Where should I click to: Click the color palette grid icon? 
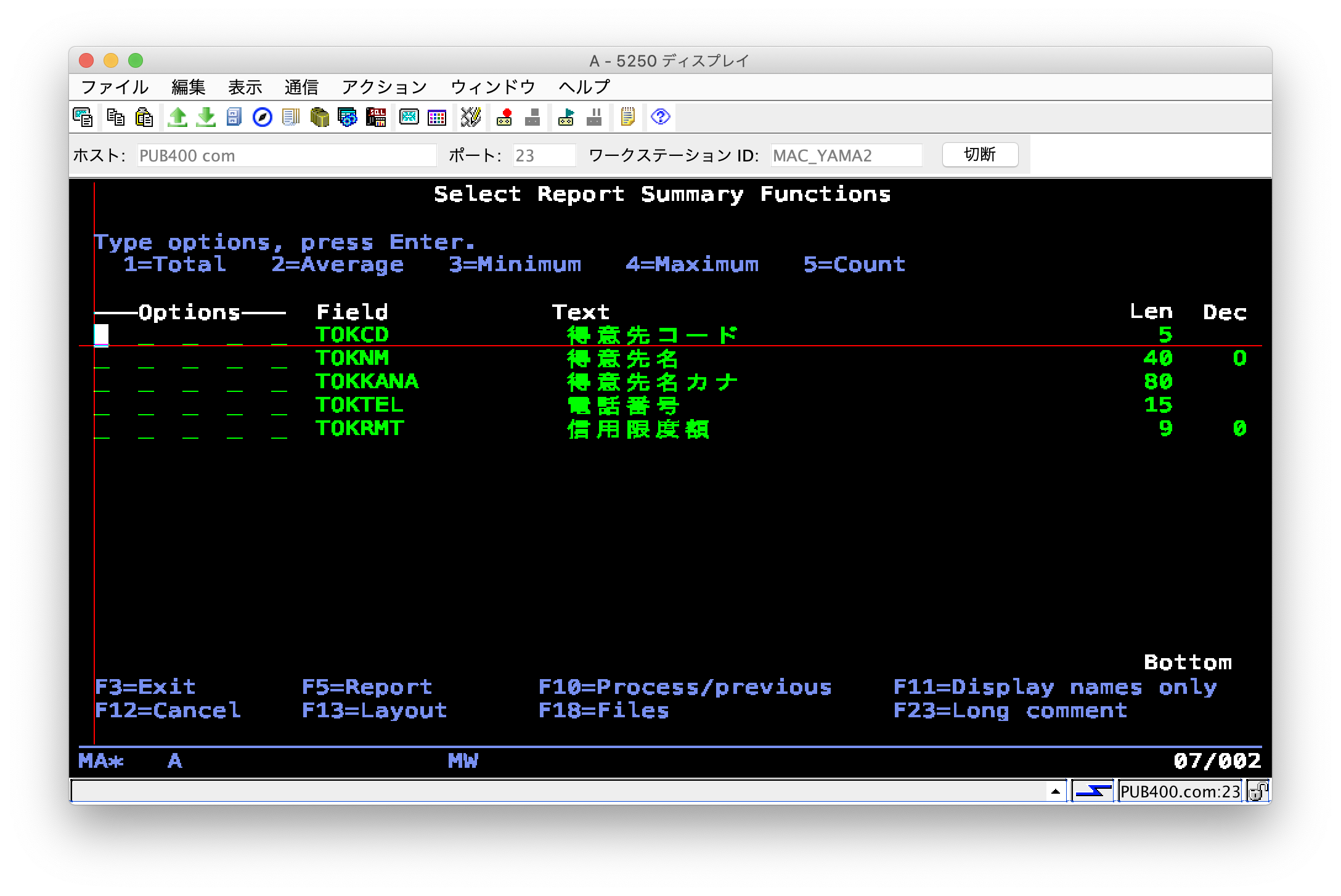click(437, 116)
